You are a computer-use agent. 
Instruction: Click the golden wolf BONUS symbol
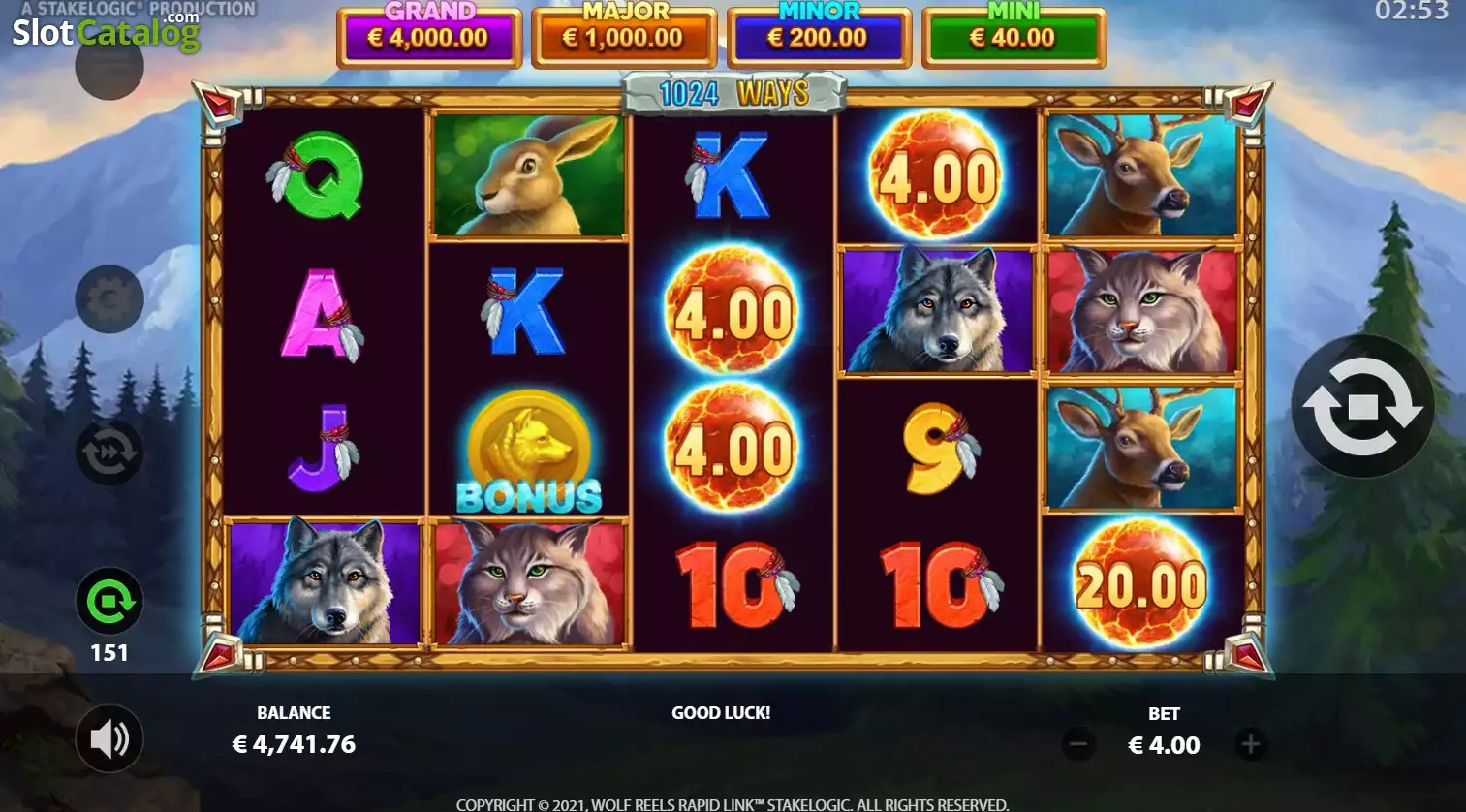click(x=529, y=451)
